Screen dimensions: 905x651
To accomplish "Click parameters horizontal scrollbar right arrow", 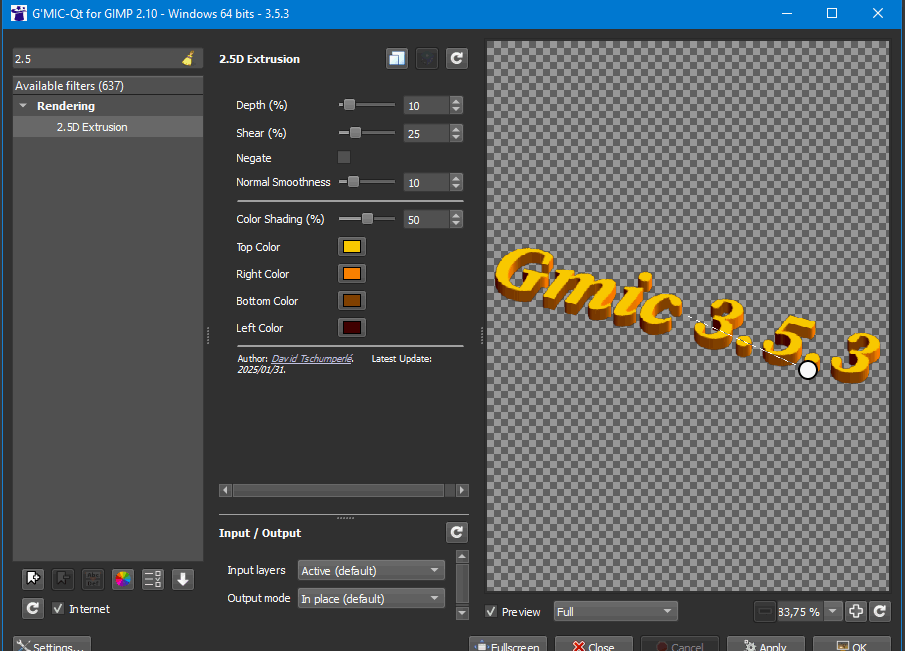I will point(462,490).
